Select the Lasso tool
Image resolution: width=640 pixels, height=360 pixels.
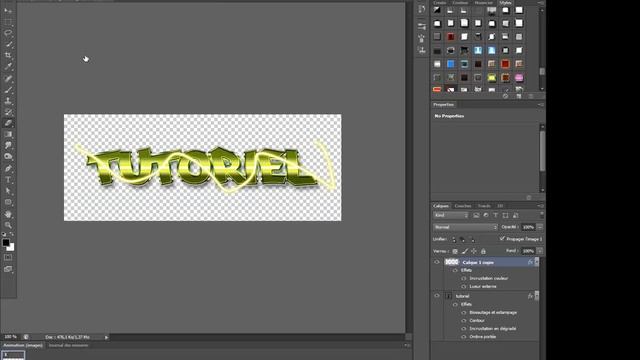(8, 33)
